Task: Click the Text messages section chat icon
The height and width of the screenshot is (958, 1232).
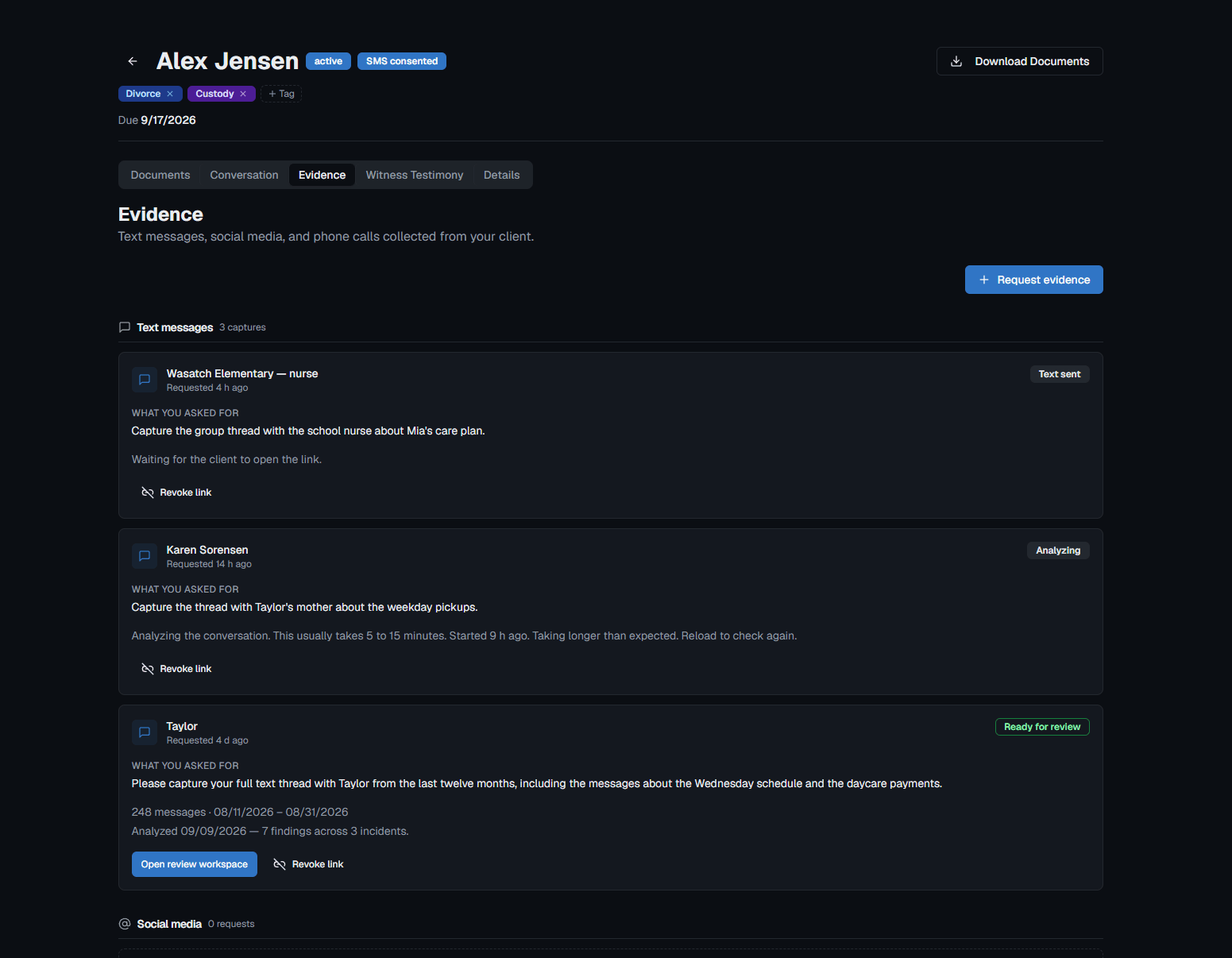Action: (125, 327)
